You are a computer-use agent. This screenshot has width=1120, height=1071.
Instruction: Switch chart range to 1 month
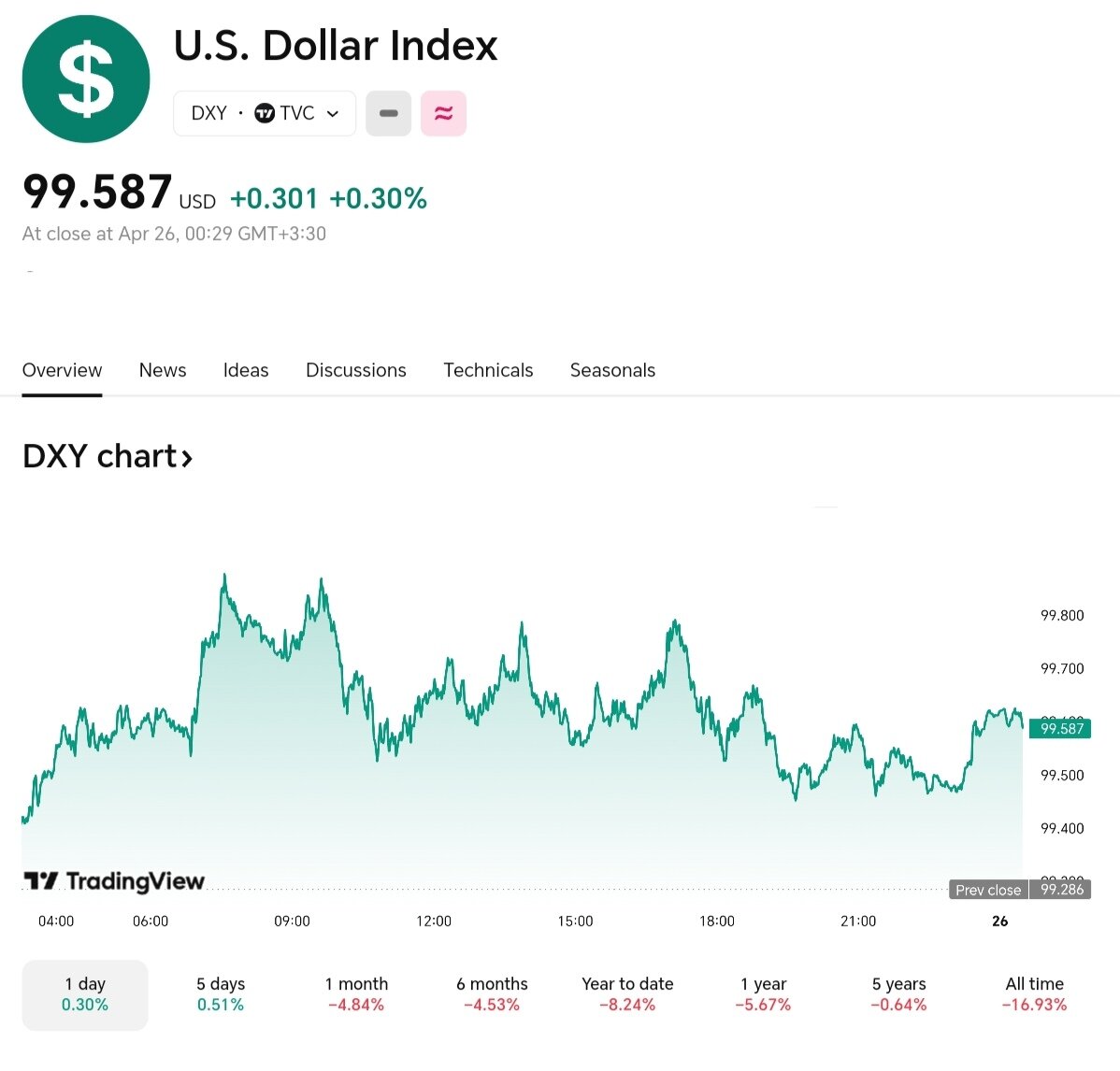coord(356,994)
